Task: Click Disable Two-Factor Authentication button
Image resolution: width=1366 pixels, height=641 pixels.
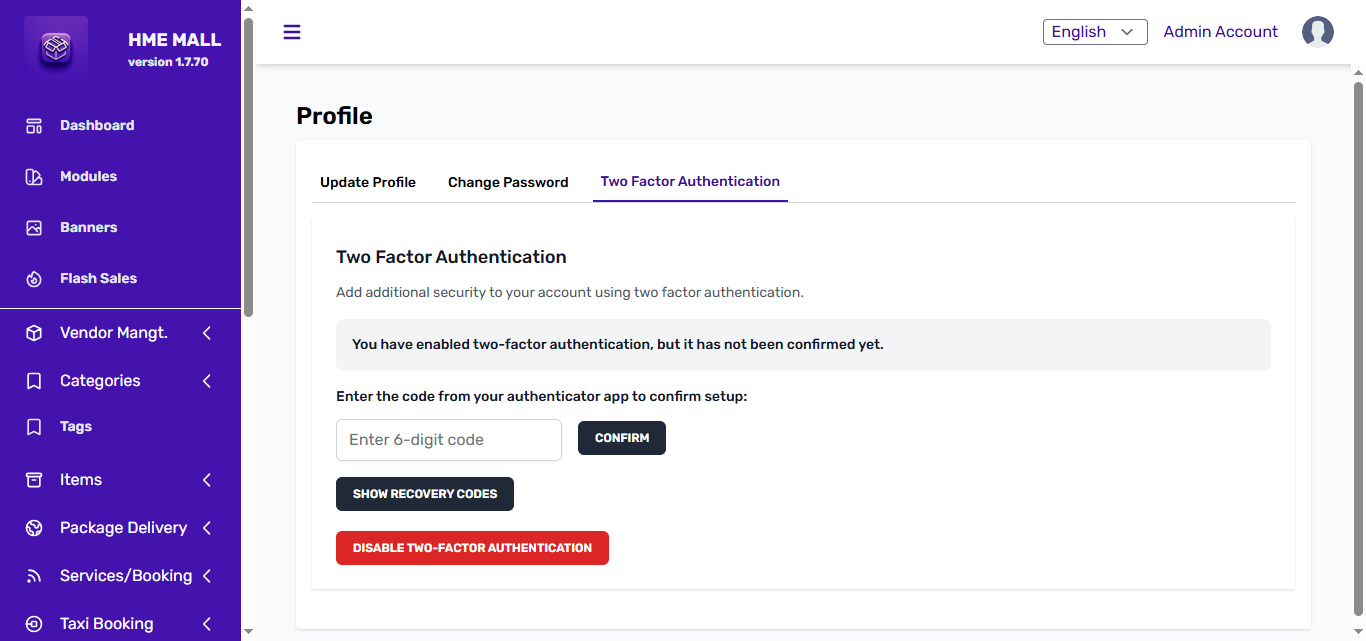Action: coord(472,548)
